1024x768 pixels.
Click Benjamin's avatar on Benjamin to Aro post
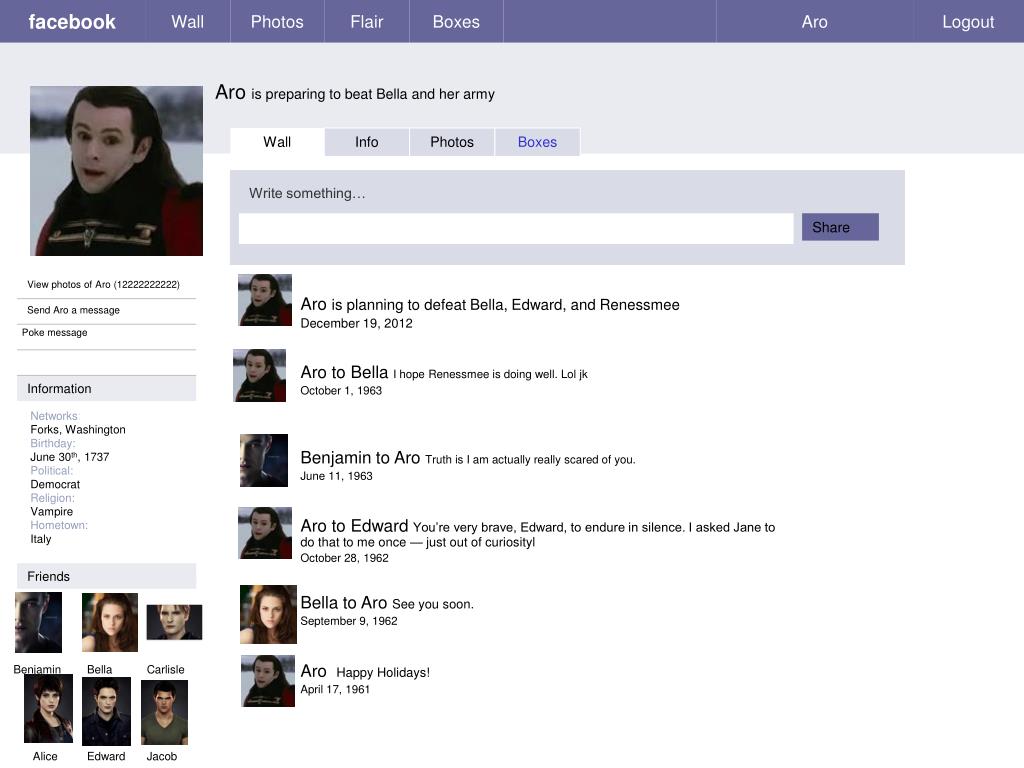click(x=264, y=460)
